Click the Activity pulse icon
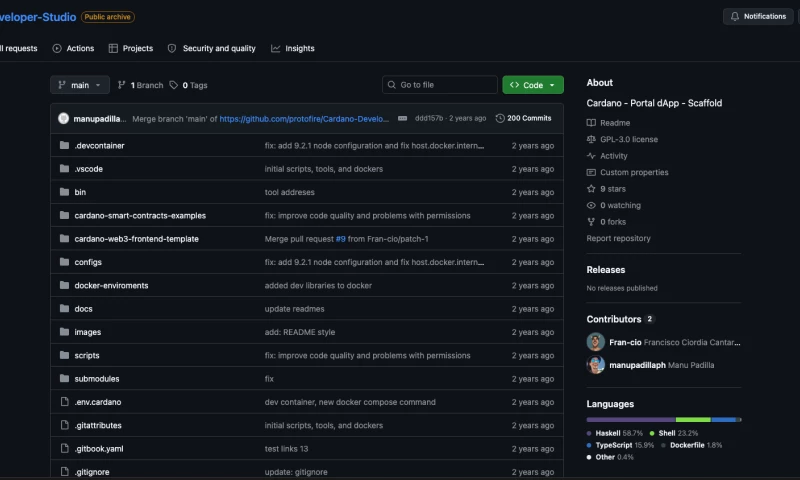Viewport: 800px width, 480px height. (x=591, y=156)
